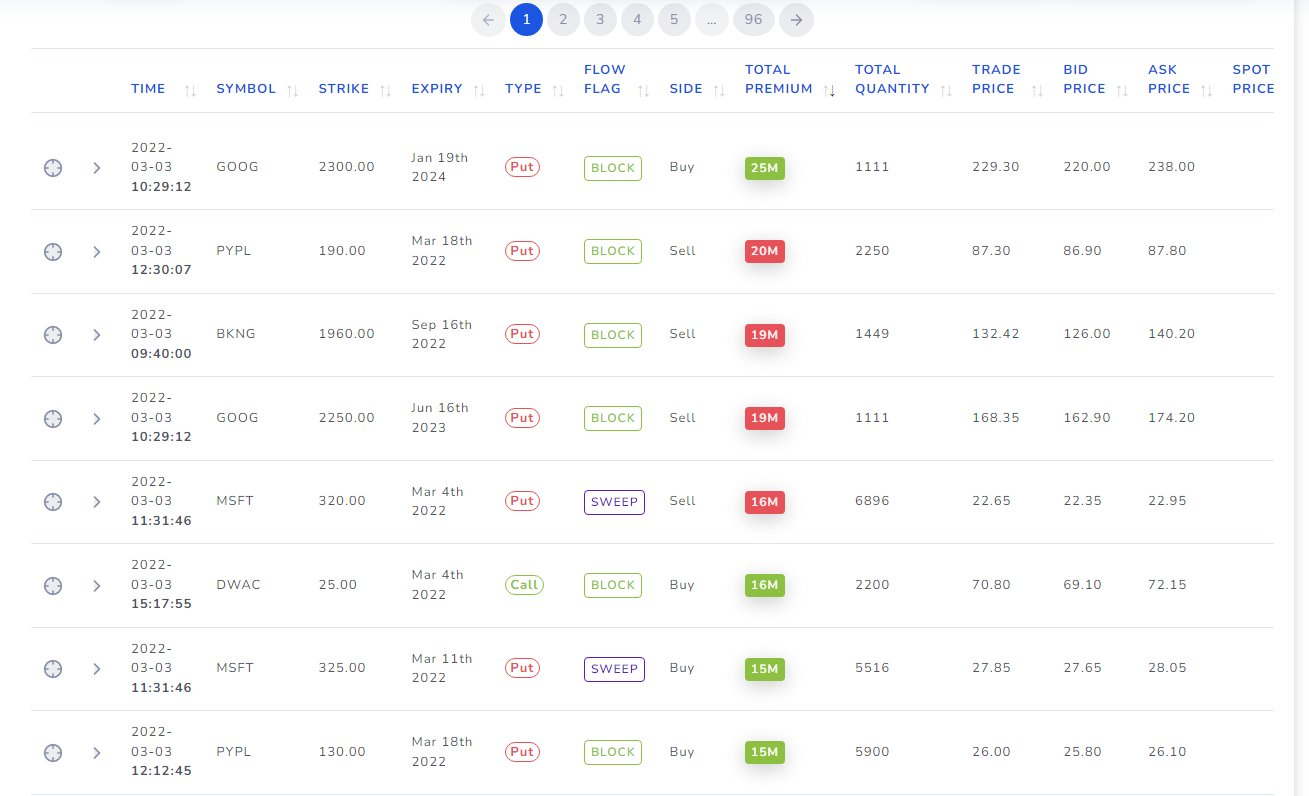Screen dimensions: 1309x796
Task: Sort by the Symbol column sort arrows
Action: 292,90
